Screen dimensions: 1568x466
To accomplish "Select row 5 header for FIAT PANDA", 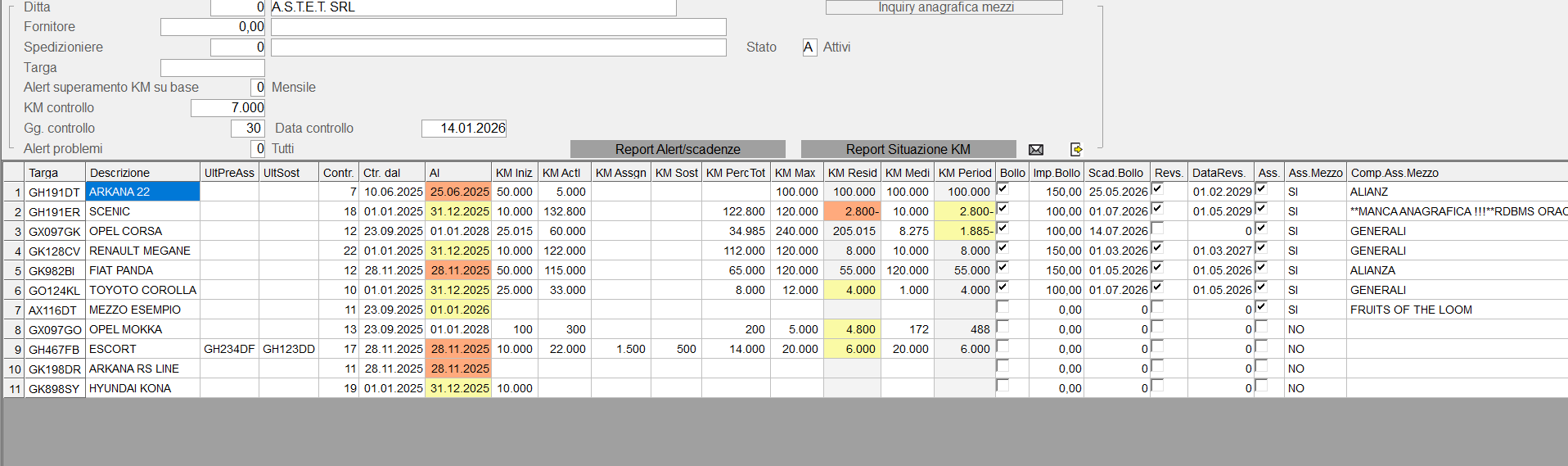I will coord(14,270).
